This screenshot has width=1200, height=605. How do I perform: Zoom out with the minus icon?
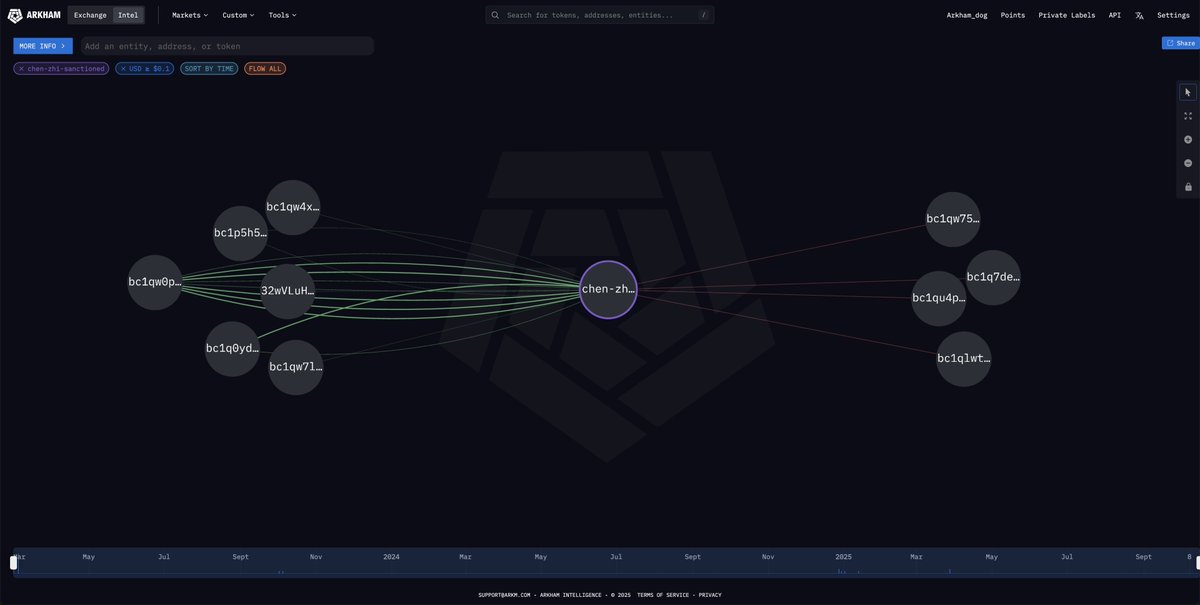[1188, 163]
